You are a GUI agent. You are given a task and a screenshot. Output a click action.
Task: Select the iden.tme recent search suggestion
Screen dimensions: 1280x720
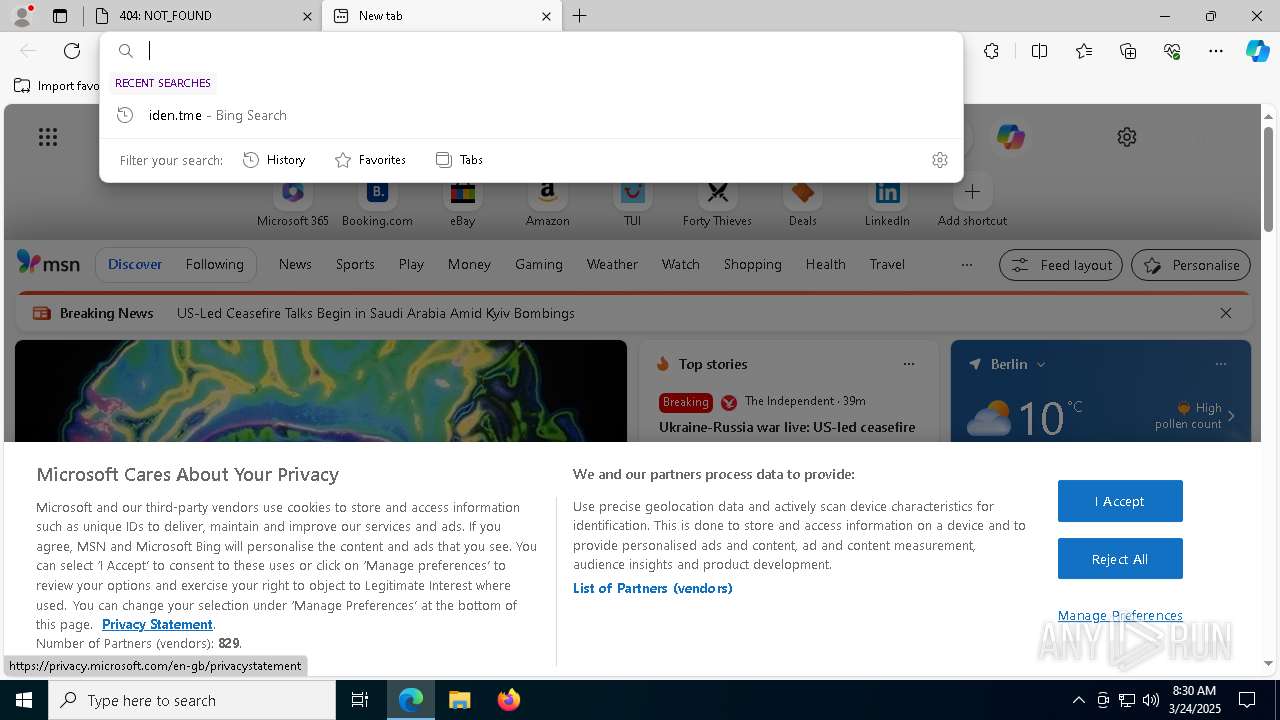[531, 115]
